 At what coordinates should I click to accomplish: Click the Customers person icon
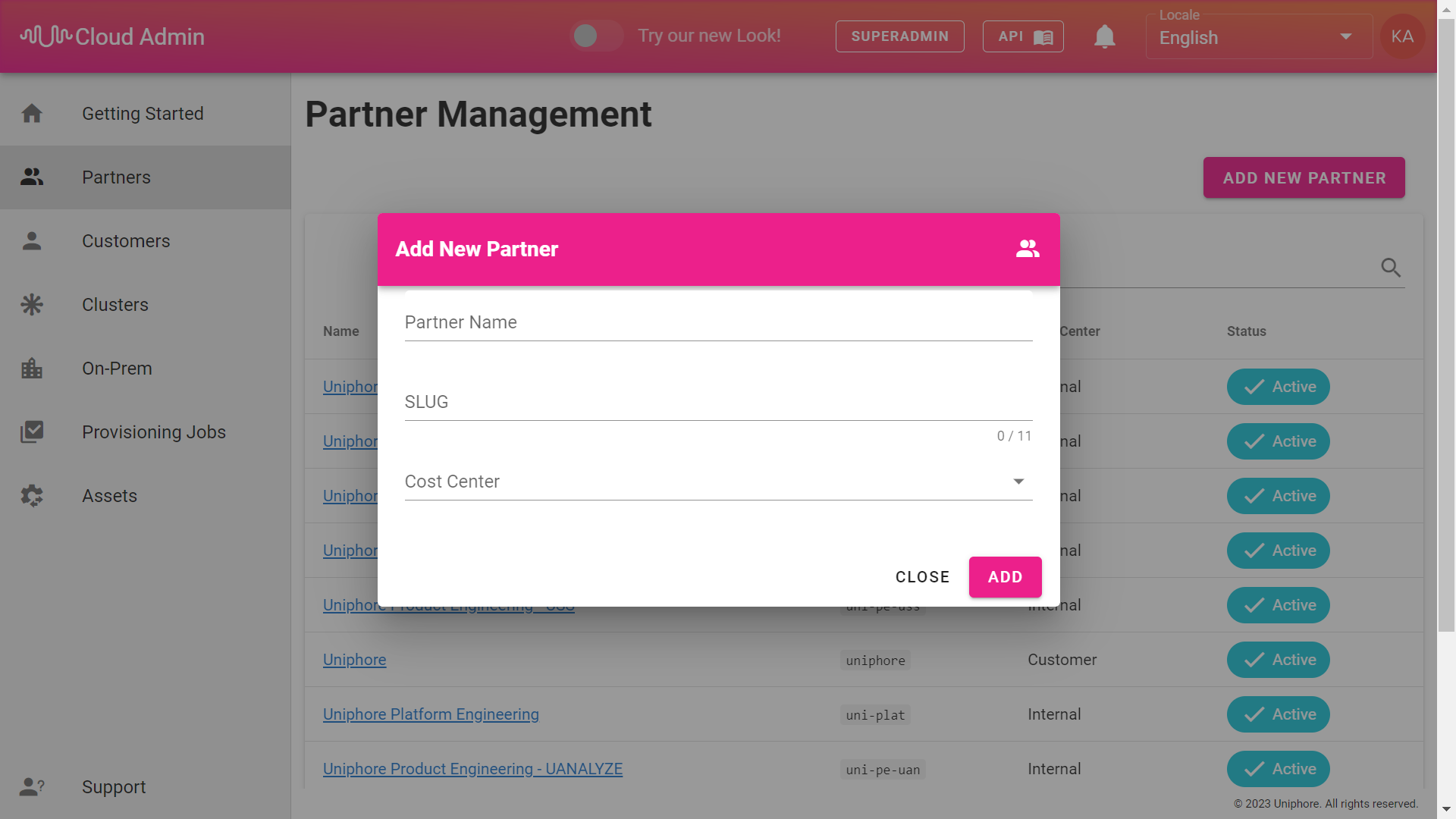[x=32, y=241]
